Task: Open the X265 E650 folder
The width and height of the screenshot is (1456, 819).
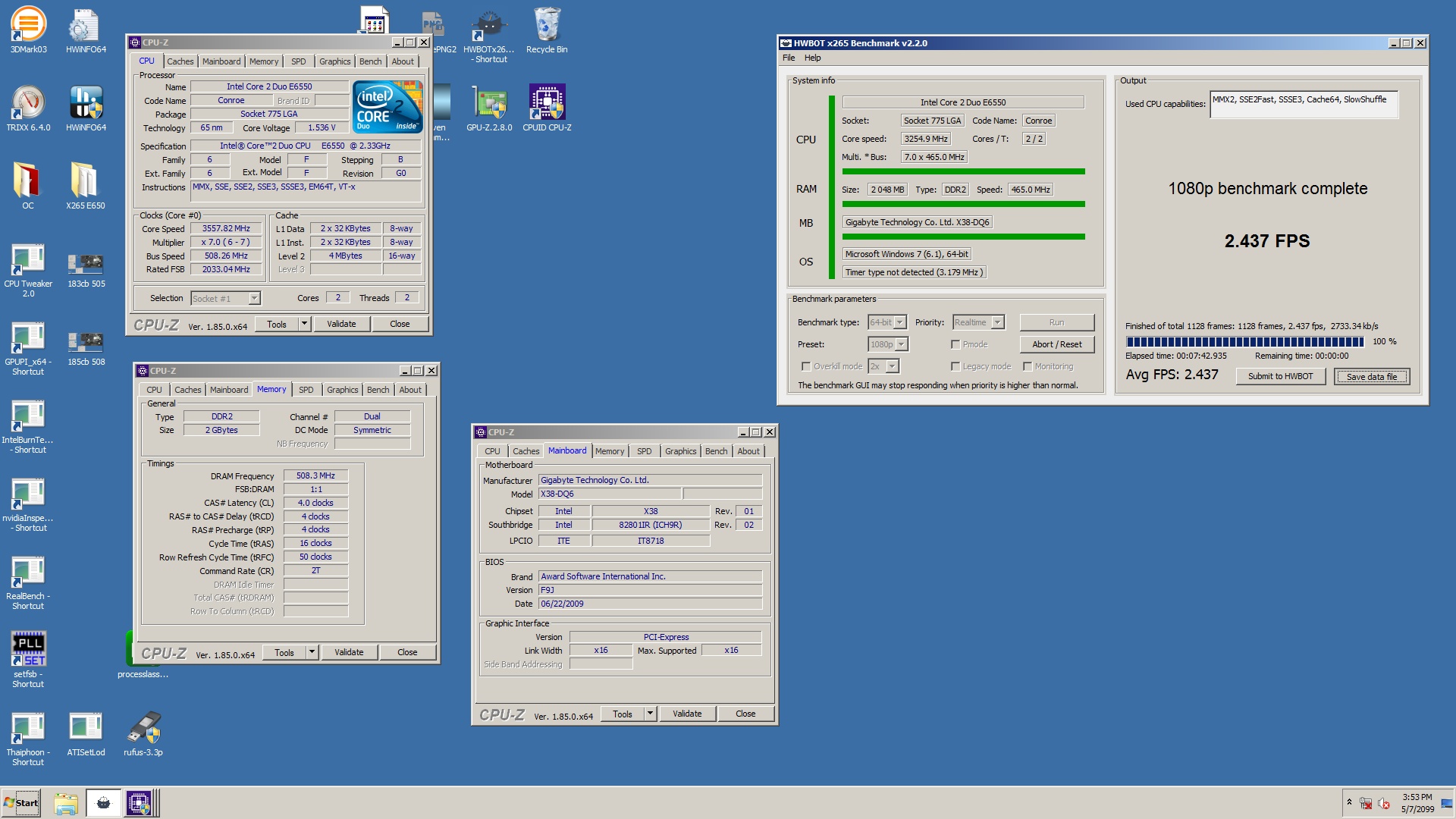Action: (x=86, y=187)
